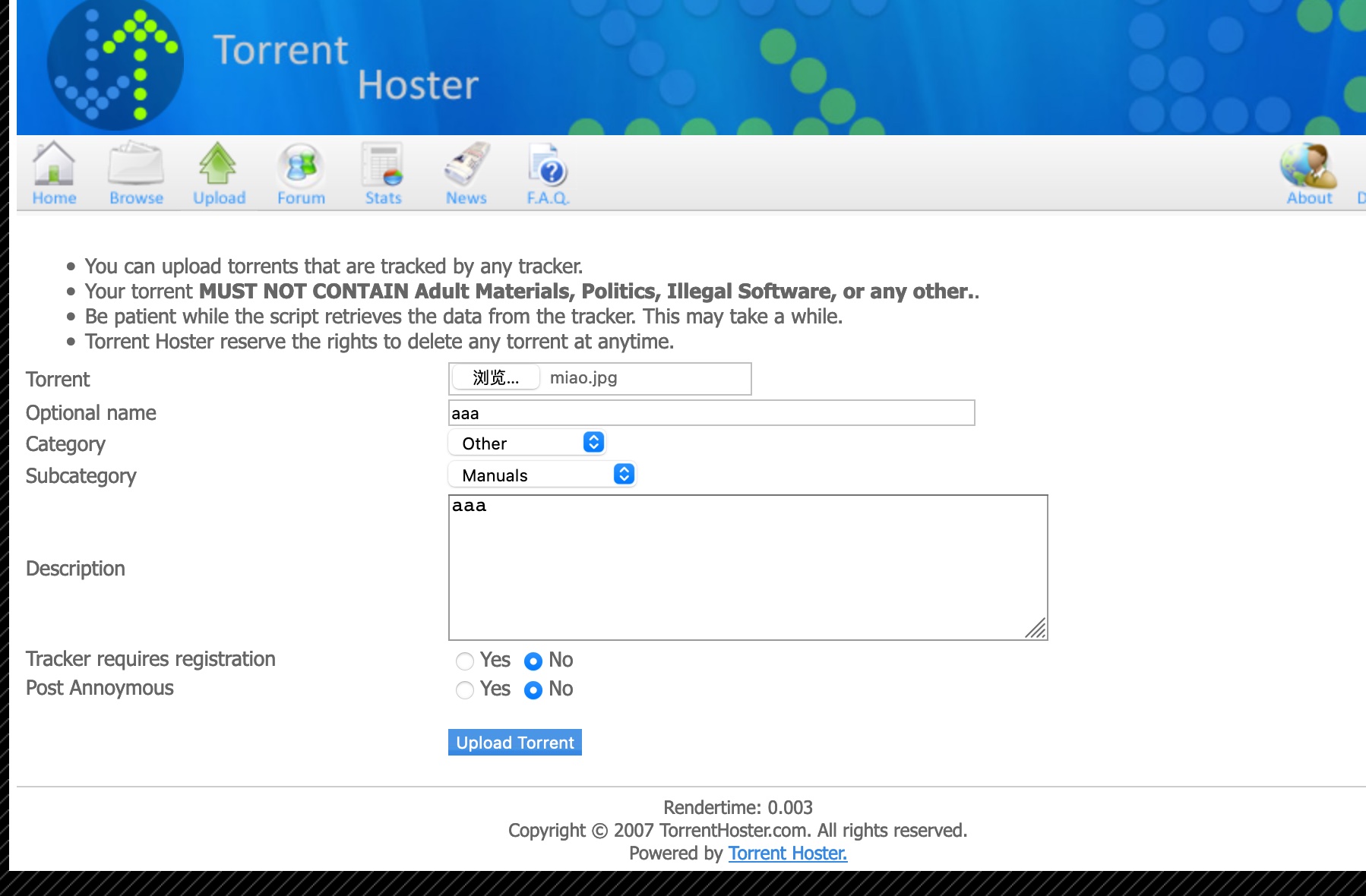Viewport: 1366px width, 896px height.
Task: Click the copyright 2007 TorrentHoster.com text
Action: pyautogui.click(x=738, y=830)
